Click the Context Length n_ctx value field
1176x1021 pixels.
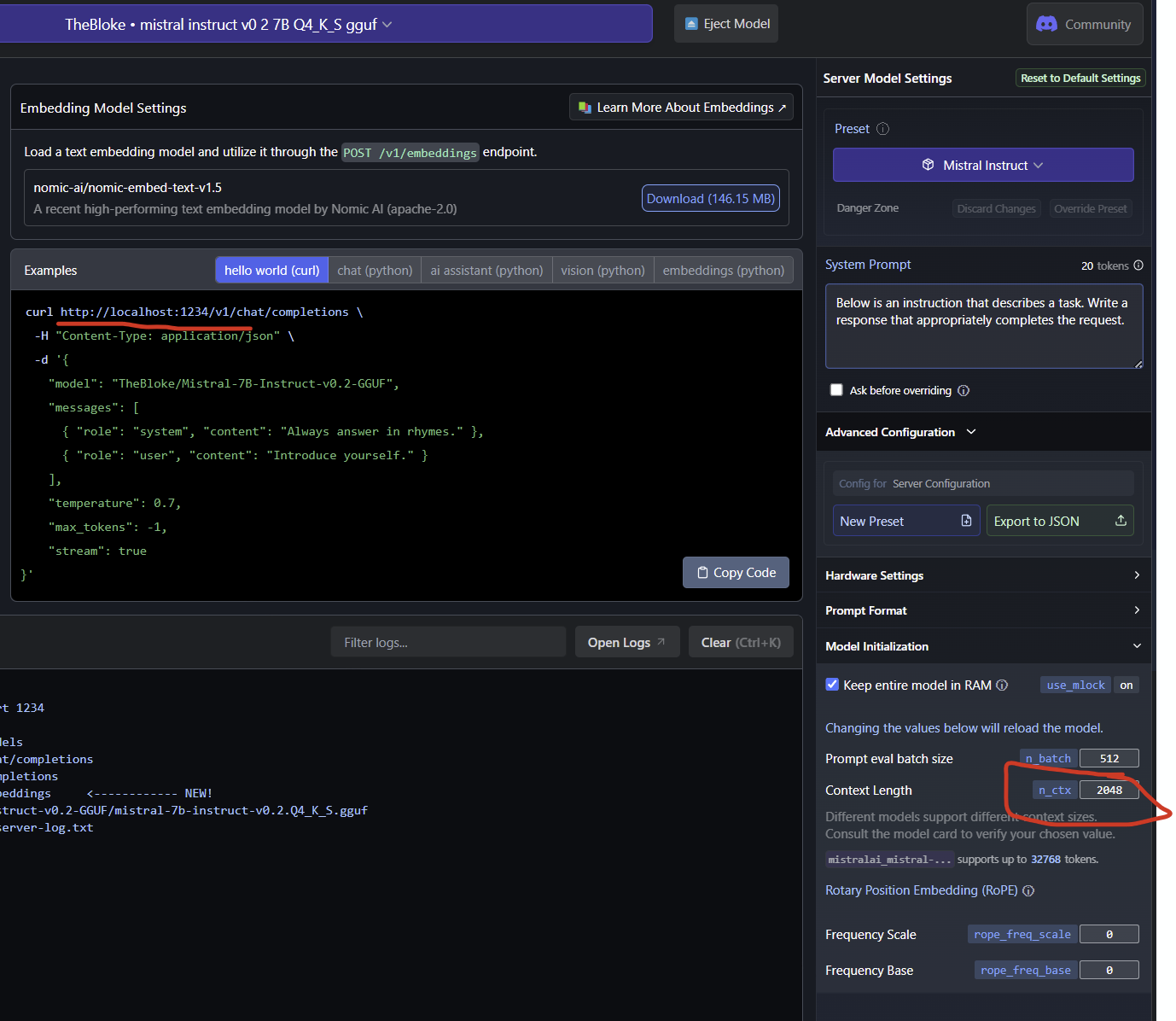pyautogui.click(x=1109, y=791)
